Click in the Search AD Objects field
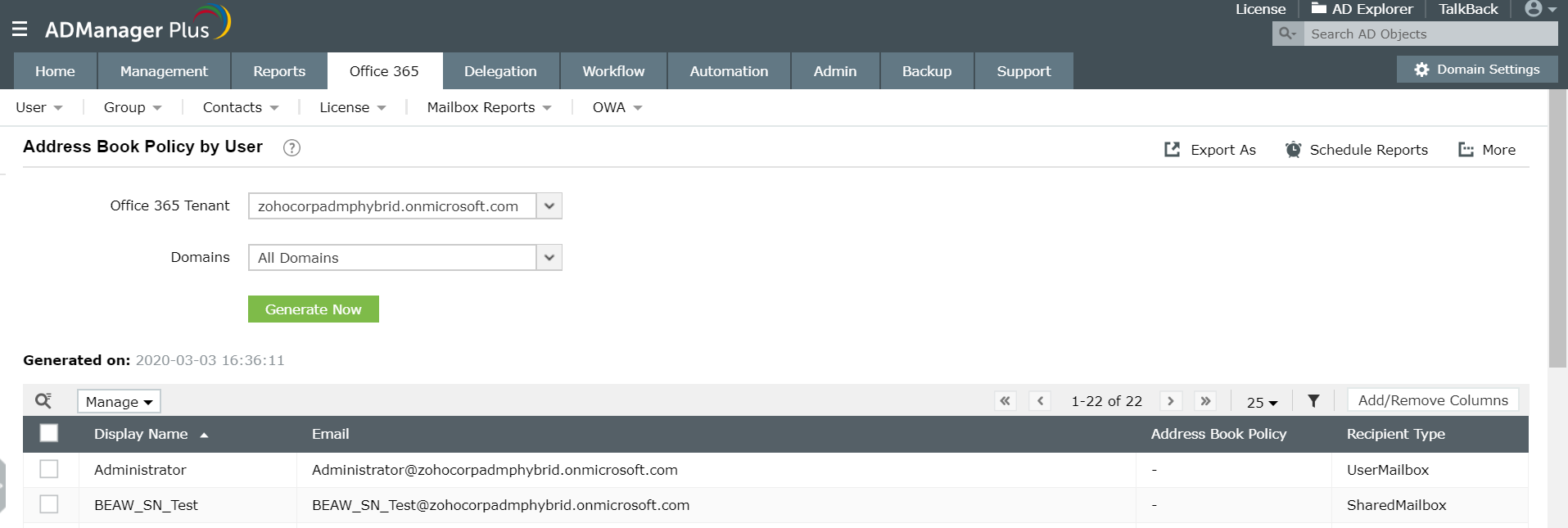Image resolution: width=1568 pixels, height=528 pixels. pyautogui.click(x=1430, y=34)
